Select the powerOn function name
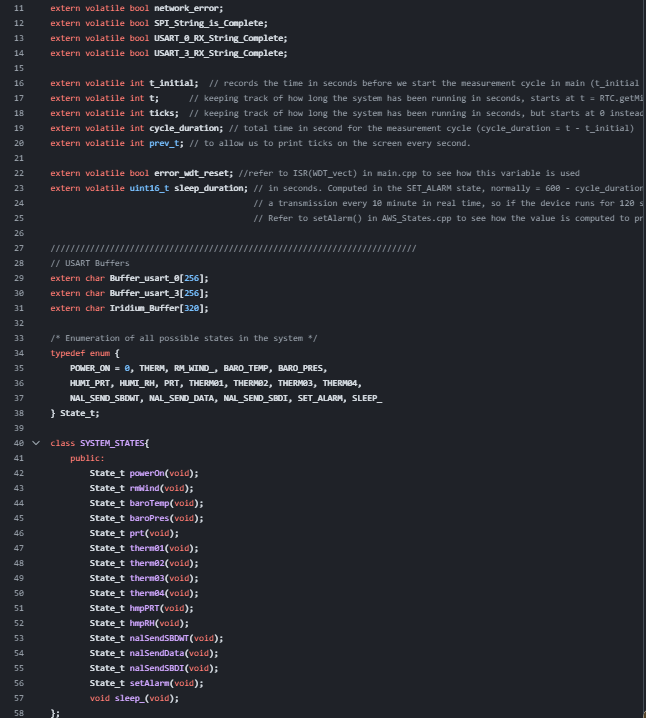Image resolution: width=646 pixels, height=718 pixels. coord(147,473)
